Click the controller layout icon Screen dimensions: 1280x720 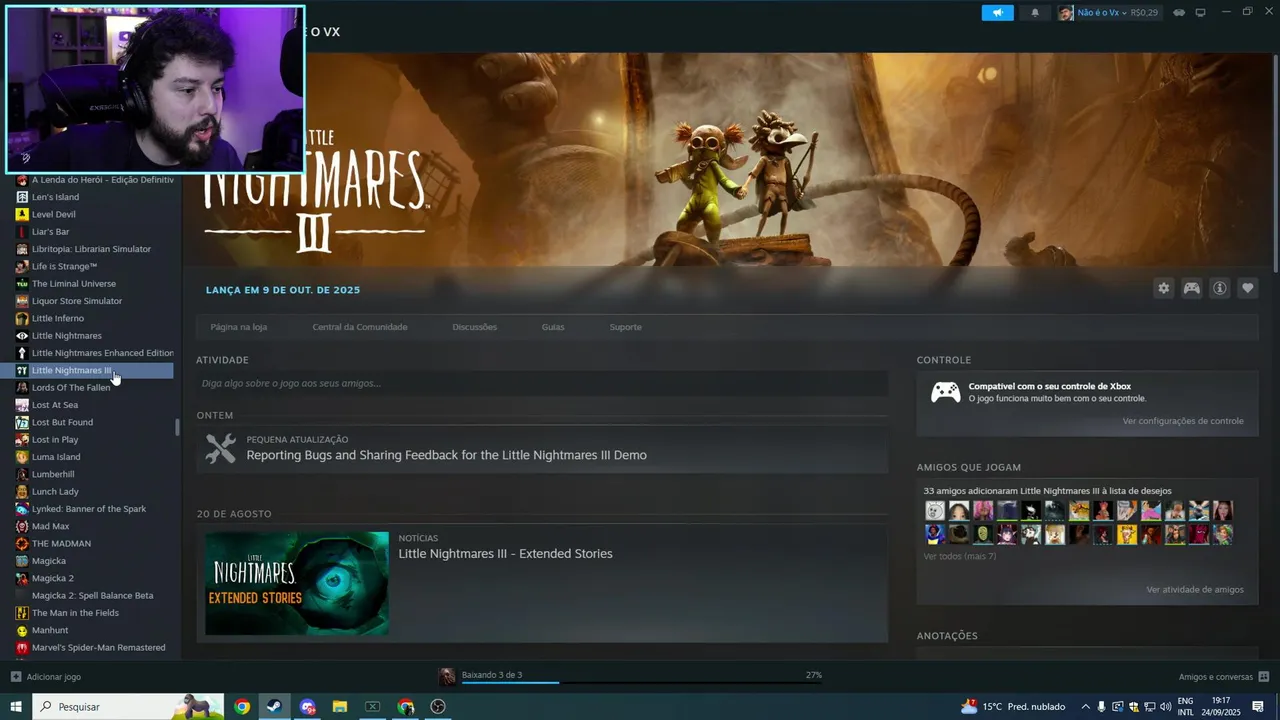pyautogui.click(x=1191, y=288)
